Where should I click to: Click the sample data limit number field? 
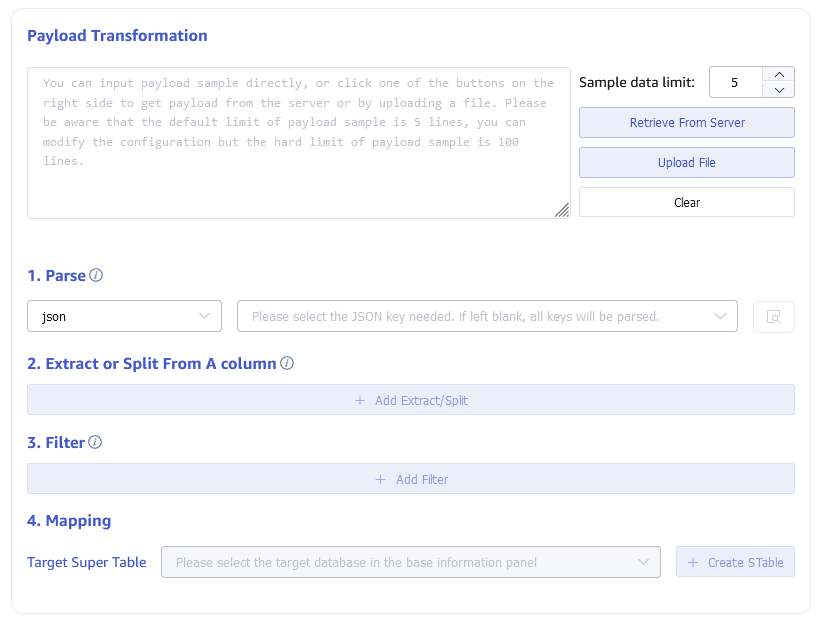(x=735, y=83)
